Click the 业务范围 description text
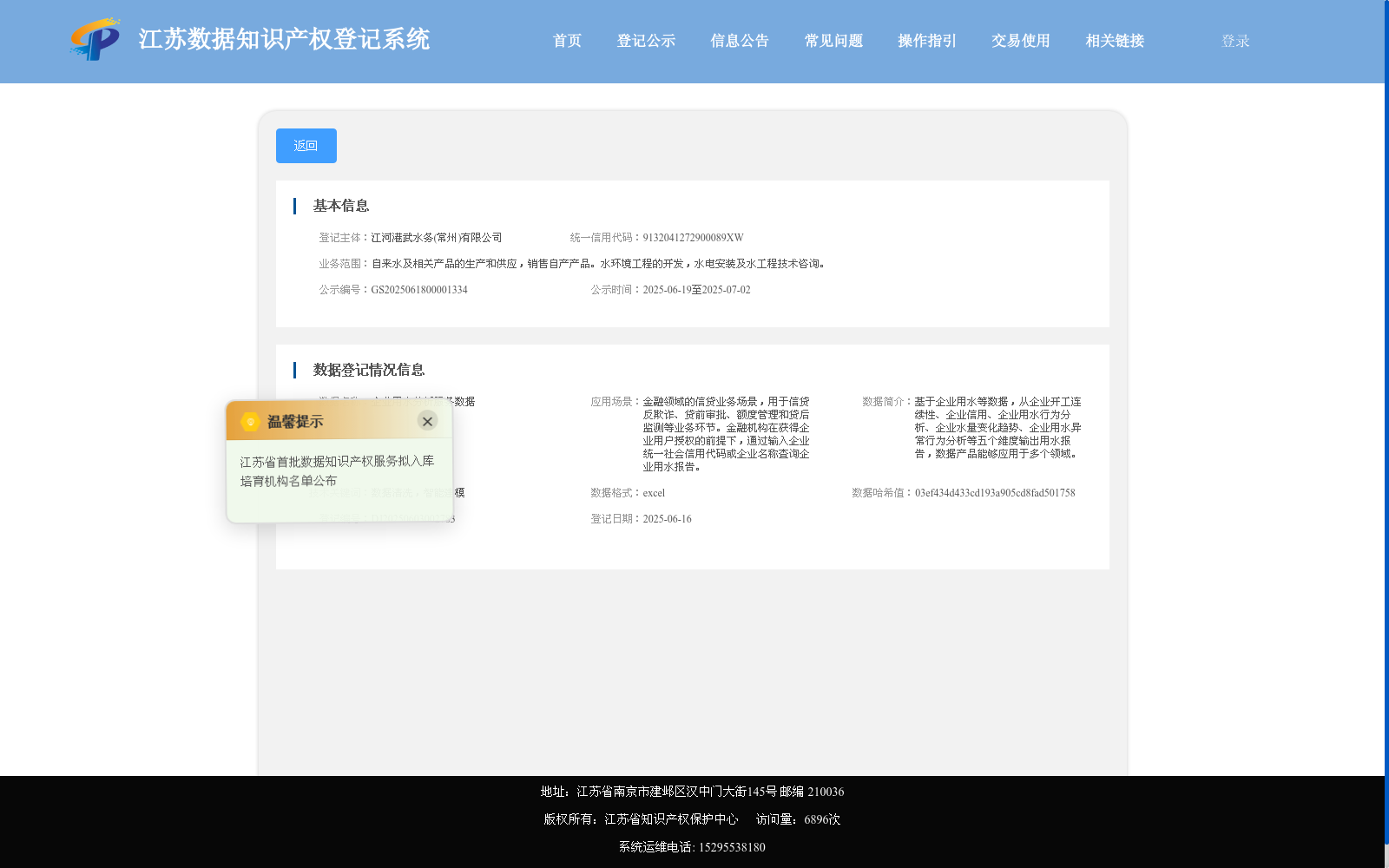This screenshot has width=1389, height=868. coord(600,264)
